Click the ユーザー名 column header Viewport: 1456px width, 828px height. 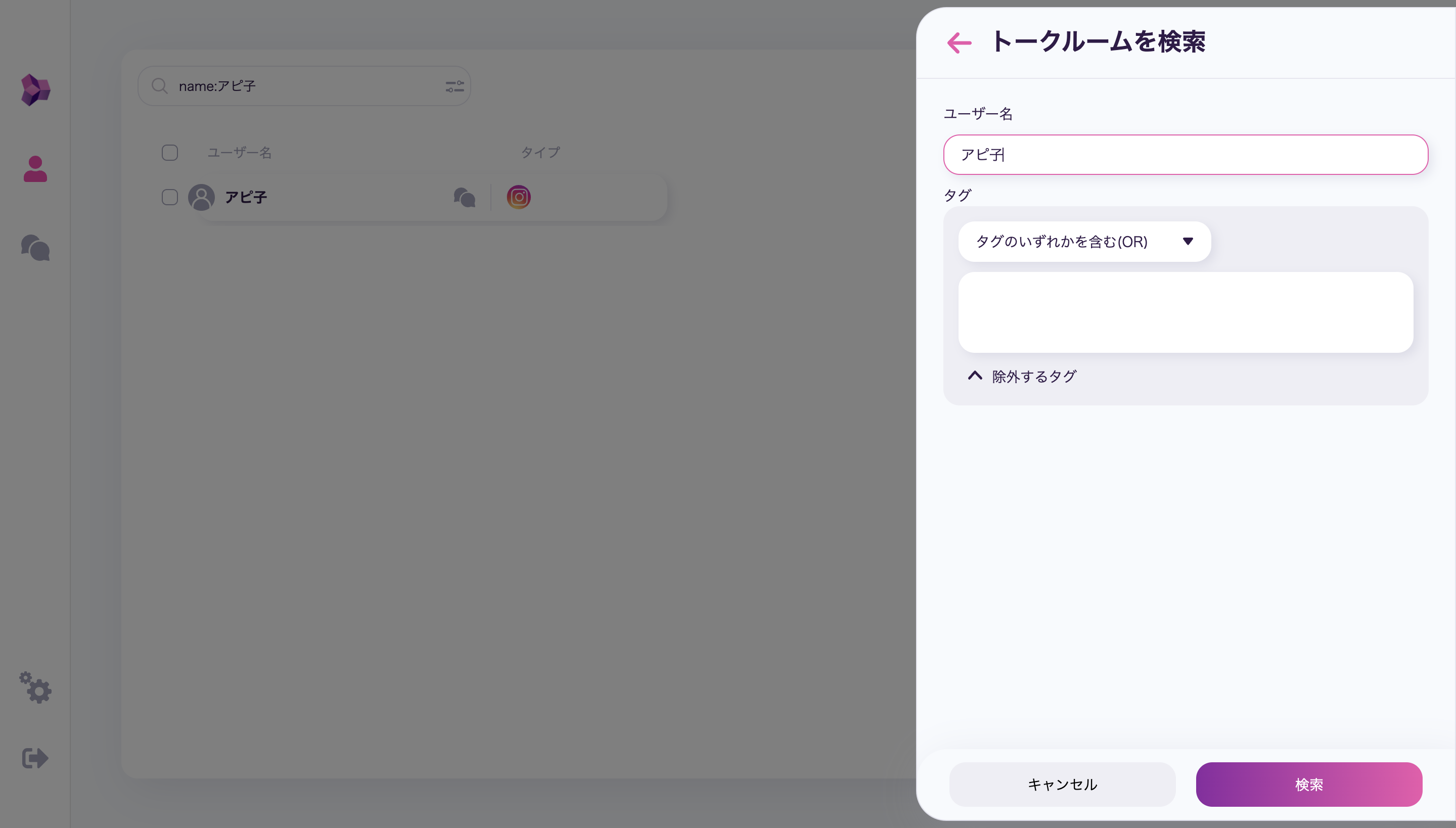(239, 153)
